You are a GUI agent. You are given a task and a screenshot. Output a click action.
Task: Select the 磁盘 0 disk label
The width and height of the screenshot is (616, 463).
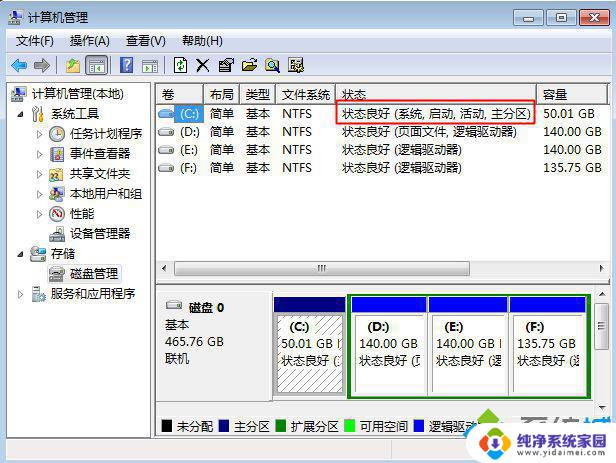(x=214, y=346)
